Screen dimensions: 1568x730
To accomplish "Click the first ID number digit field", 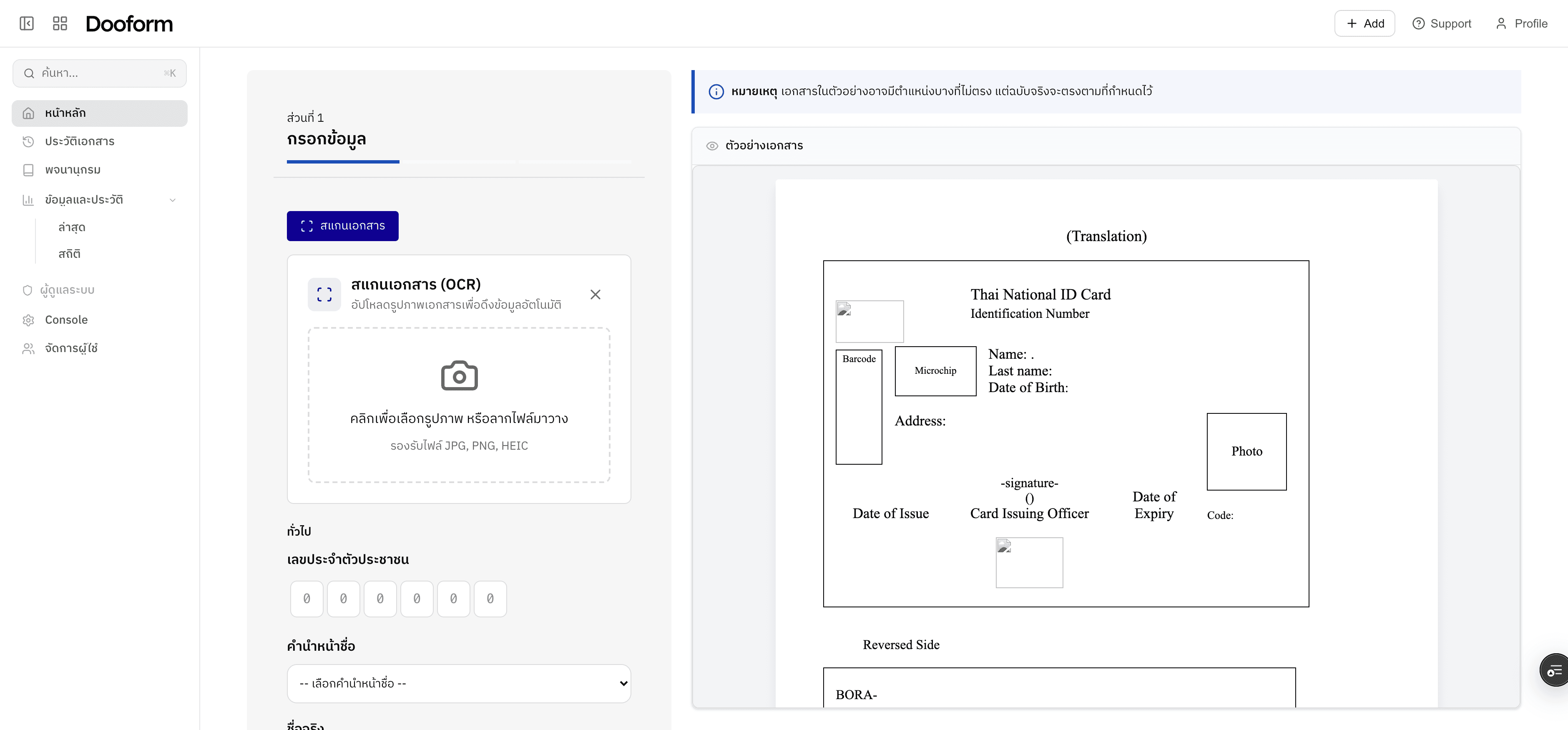I will (x=306, y=599).
